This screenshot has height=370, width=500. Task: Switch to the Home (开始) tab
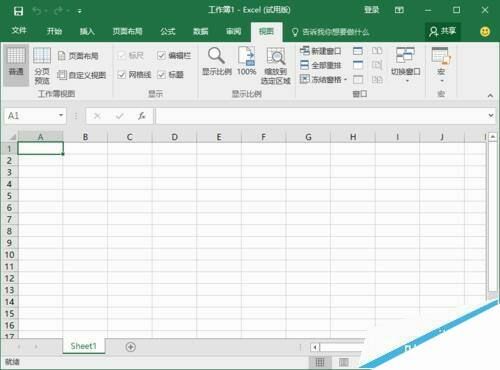click(x=54, y=31)
